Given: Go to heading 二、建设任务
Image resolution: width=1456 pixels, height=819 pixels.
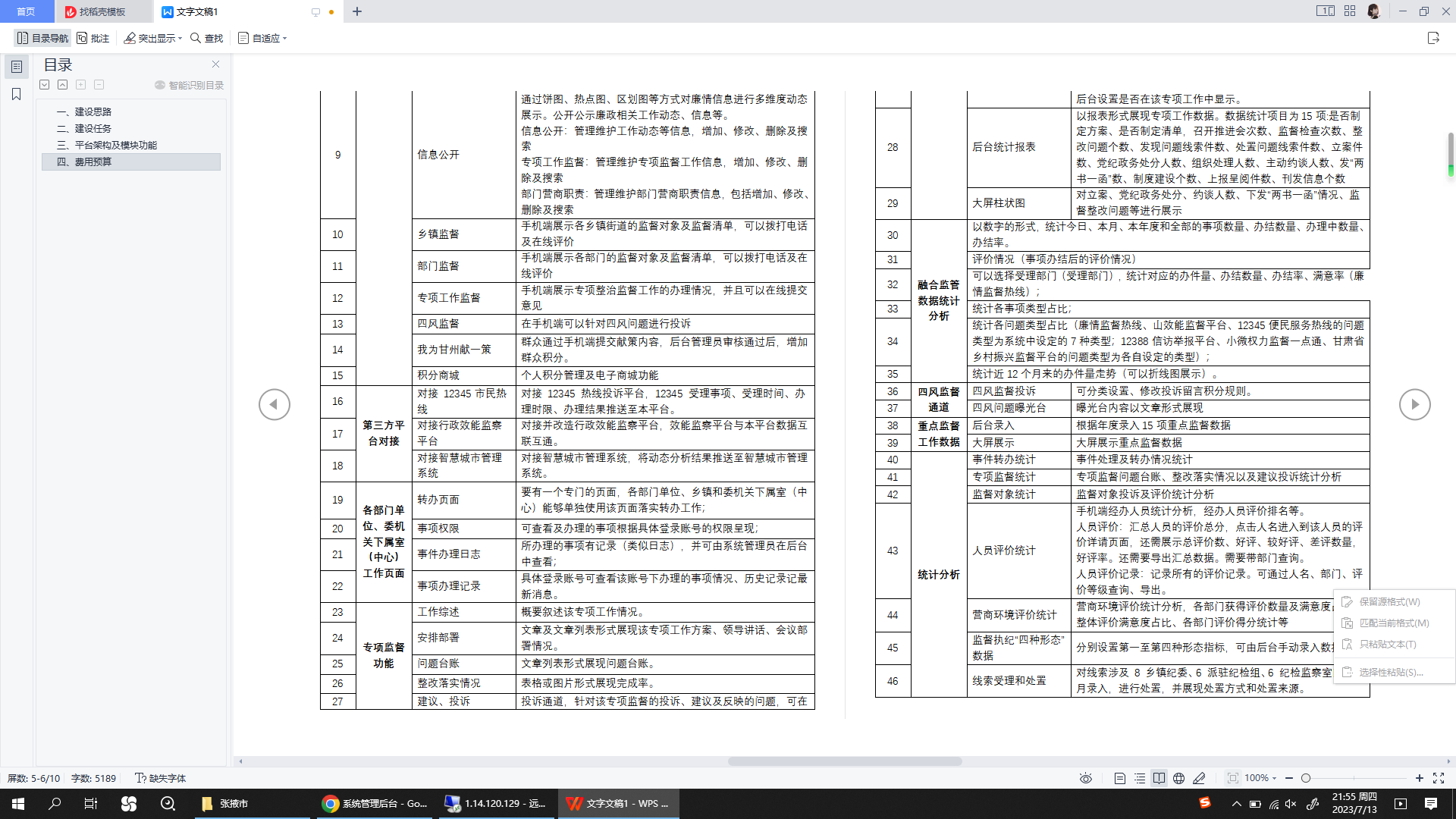Looking at the screenshot, I should pos(84,128).
